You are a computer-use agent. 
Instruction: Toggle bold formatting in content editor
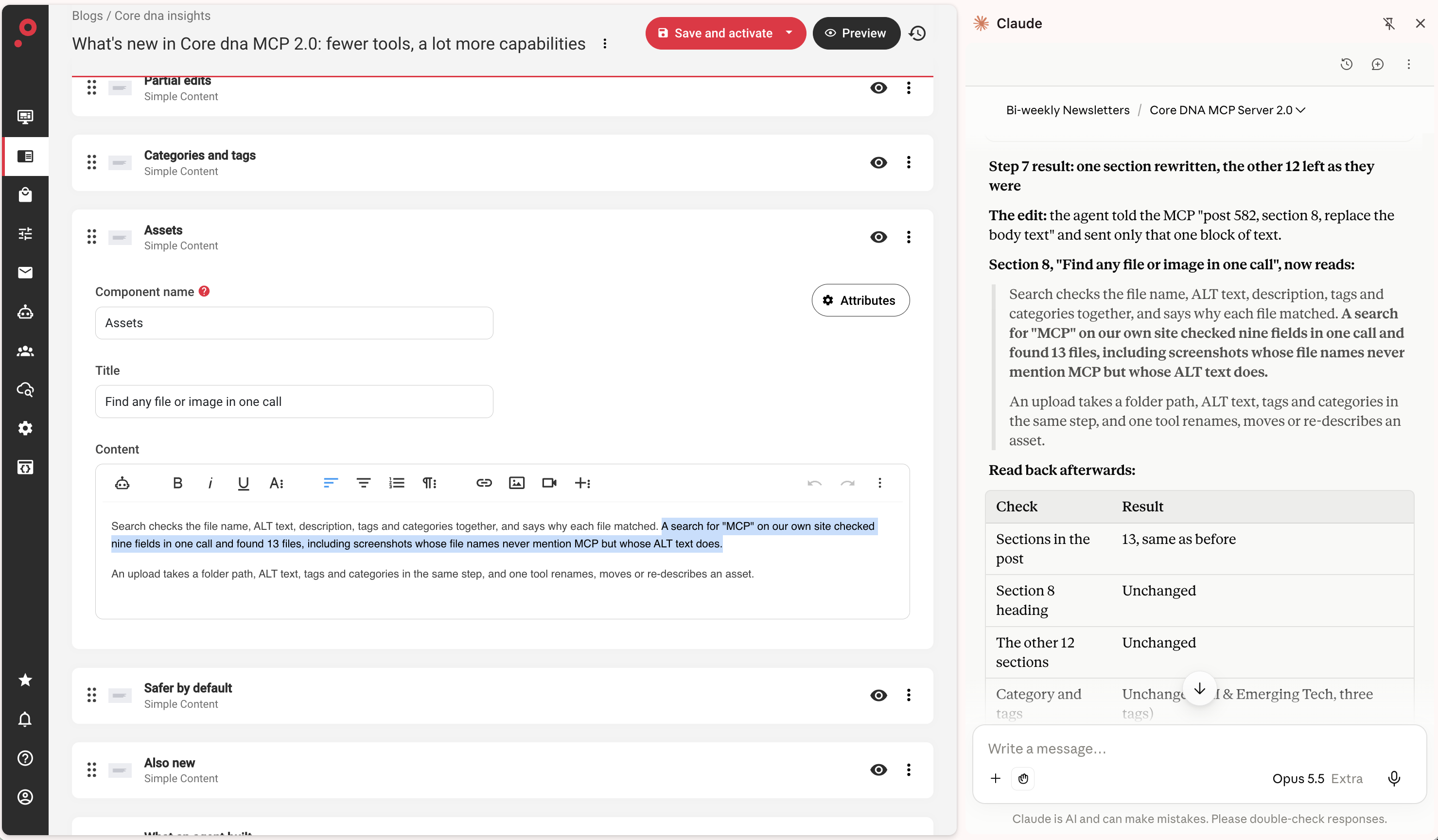point(177,483)
